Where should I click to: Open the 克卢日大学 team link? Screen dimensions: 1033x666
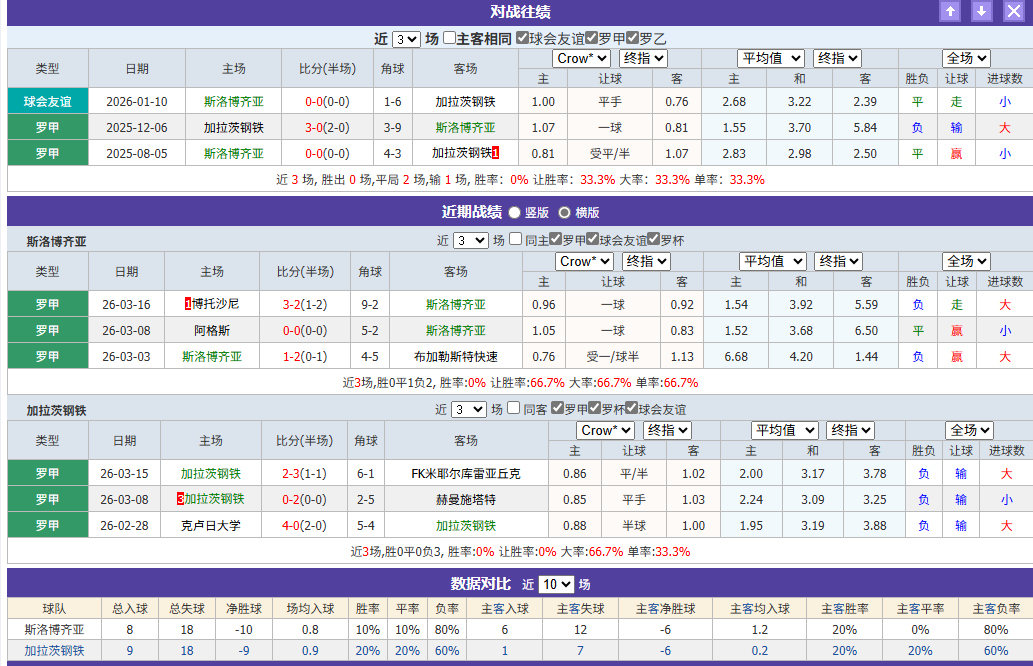[213, 523]
